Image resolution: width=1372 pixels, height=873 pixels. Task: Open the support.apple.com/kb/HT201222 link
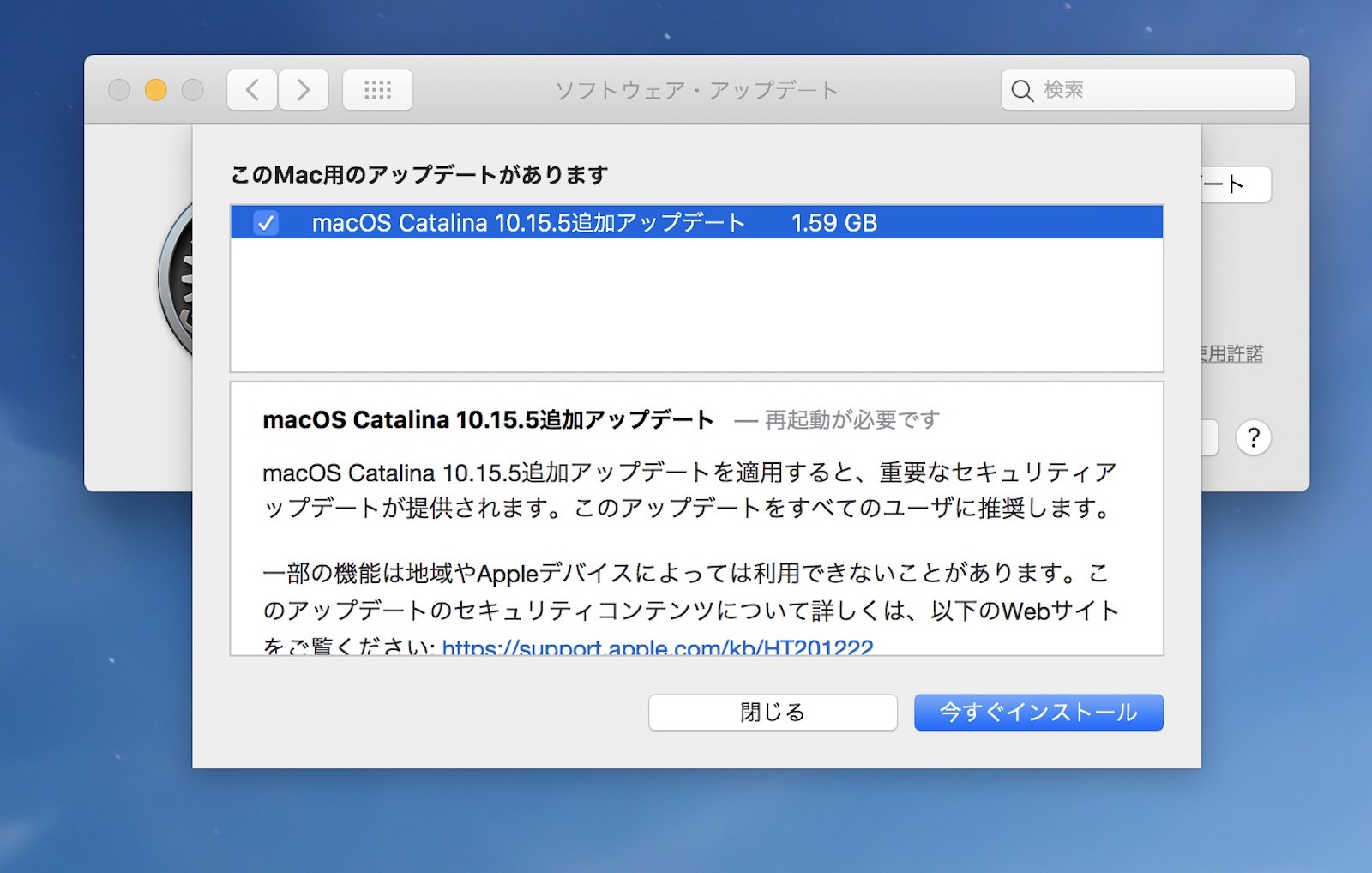point(658,647)
